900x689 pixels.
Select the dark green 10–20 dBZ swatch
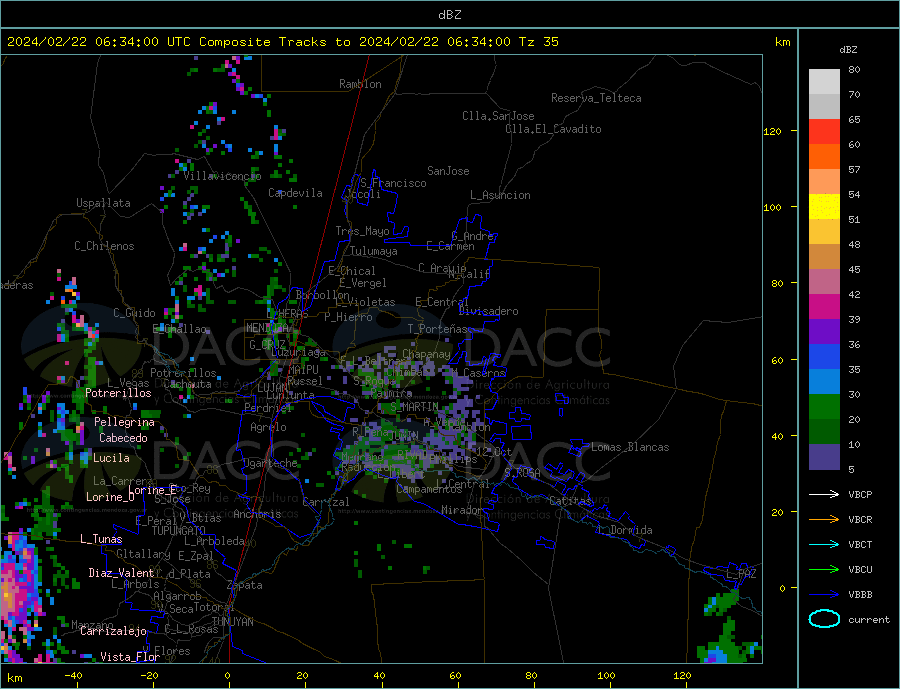coord(824,431)
